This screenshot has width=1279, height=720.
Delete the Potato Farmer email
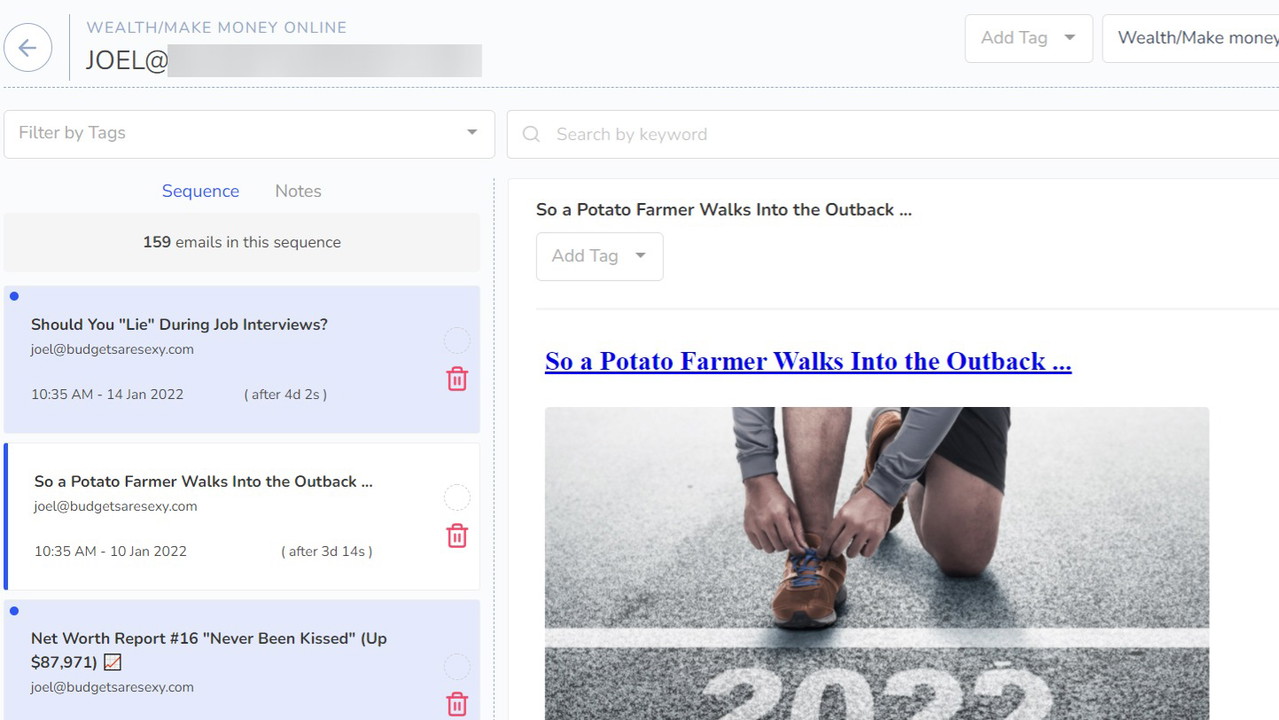pyautogui.click(x=457, y=536)
